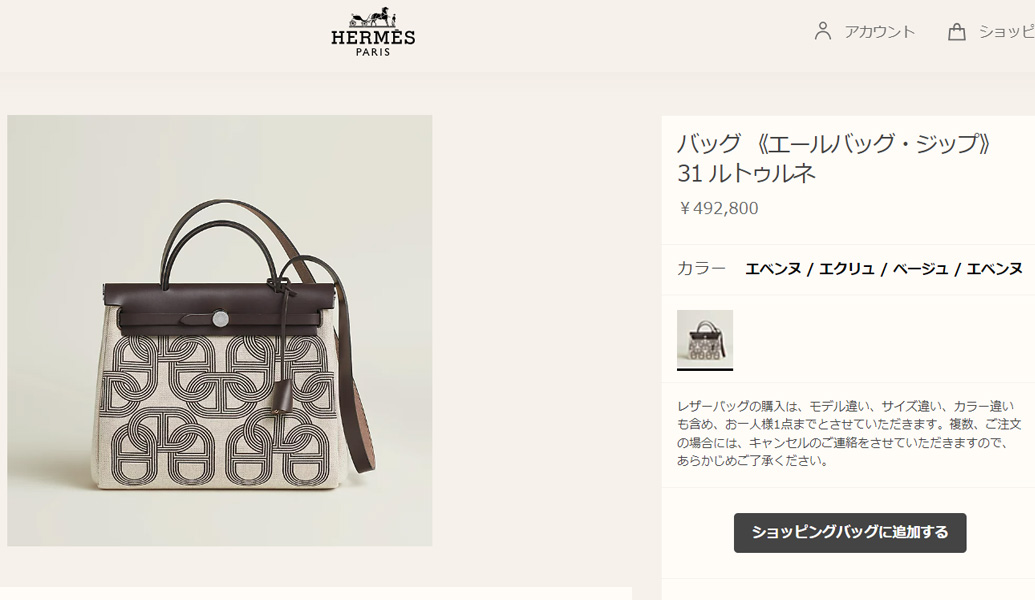Add item via ショッピングバッグに追加する button
This screenshot has width=1035, height=600.
tap(850, 533)
